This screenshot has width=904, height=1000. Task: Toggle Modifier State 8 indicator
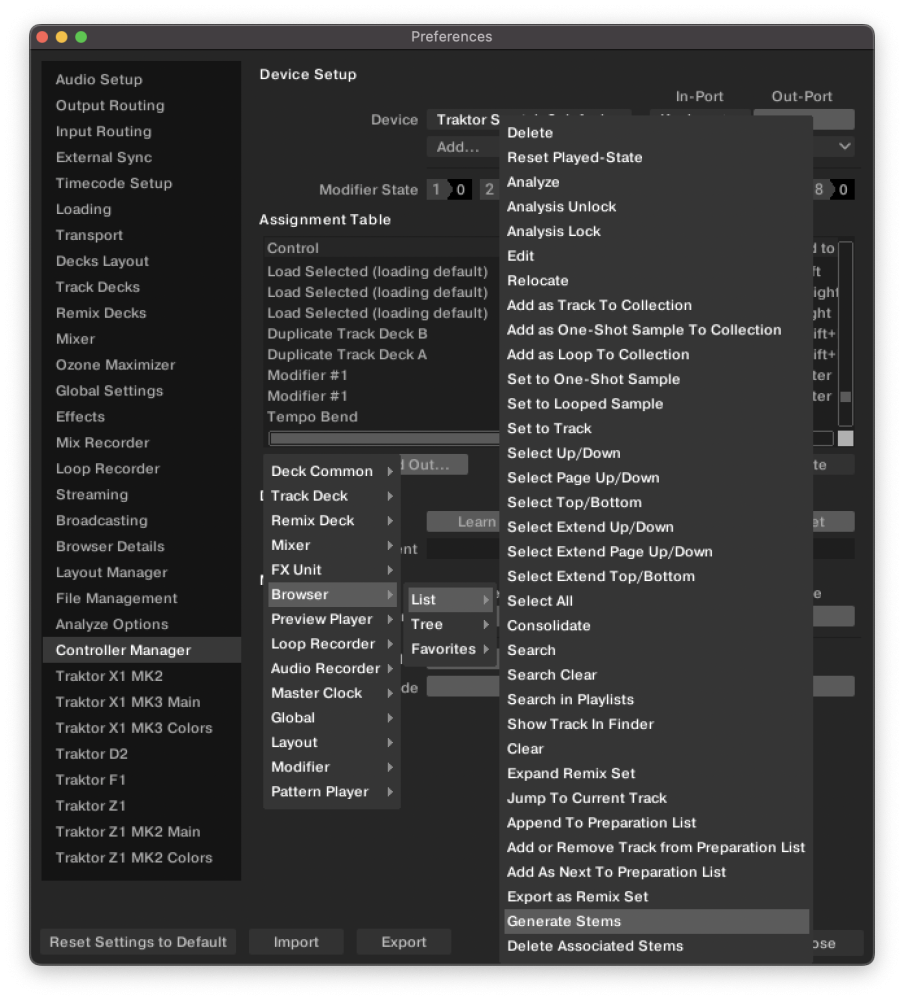click(832, 189)
